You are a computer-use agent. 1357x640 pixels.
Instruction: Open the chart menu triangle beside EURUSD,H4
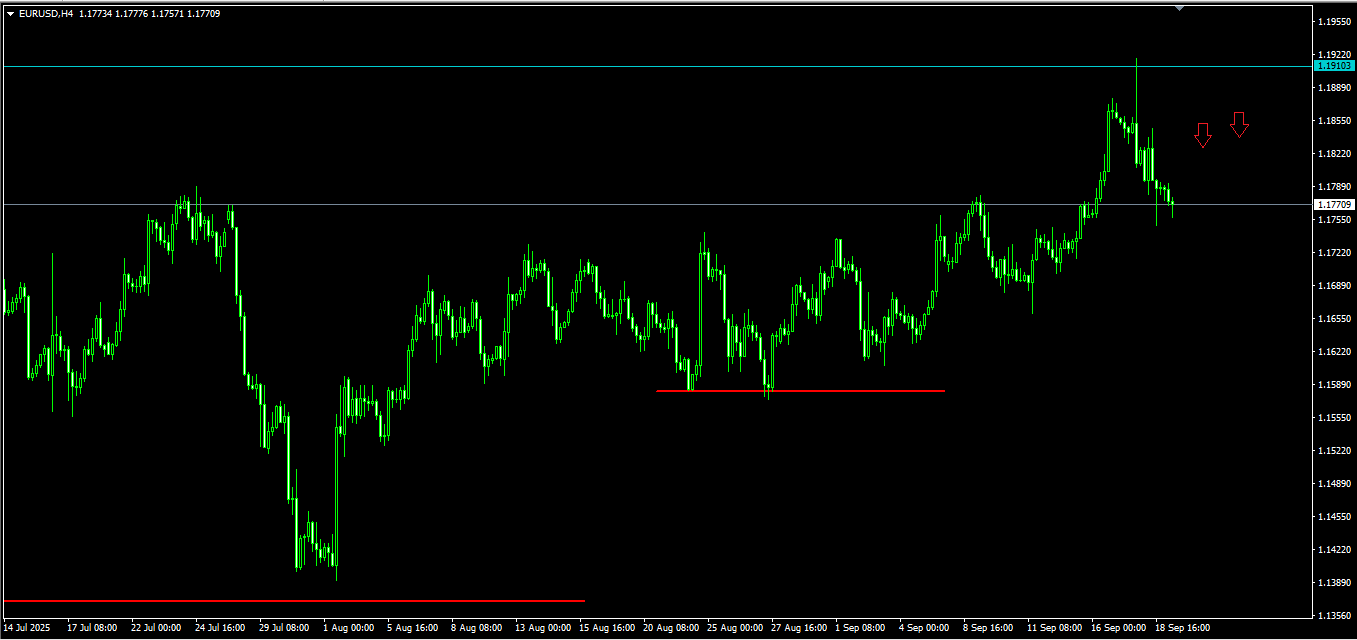(x=10, y=14)
